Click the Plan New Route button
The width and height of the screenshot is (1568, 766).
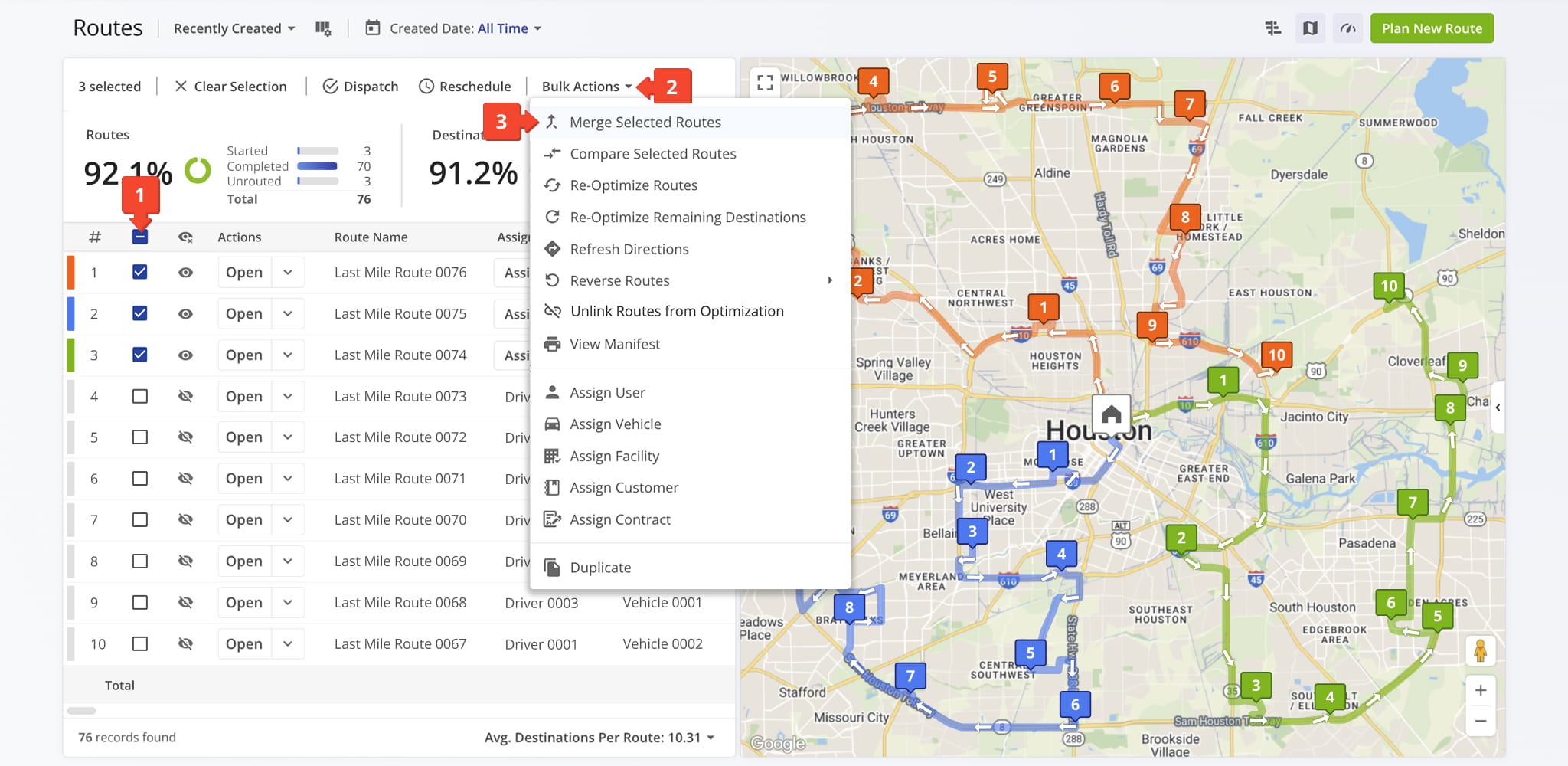click(x=1431, y=28)
